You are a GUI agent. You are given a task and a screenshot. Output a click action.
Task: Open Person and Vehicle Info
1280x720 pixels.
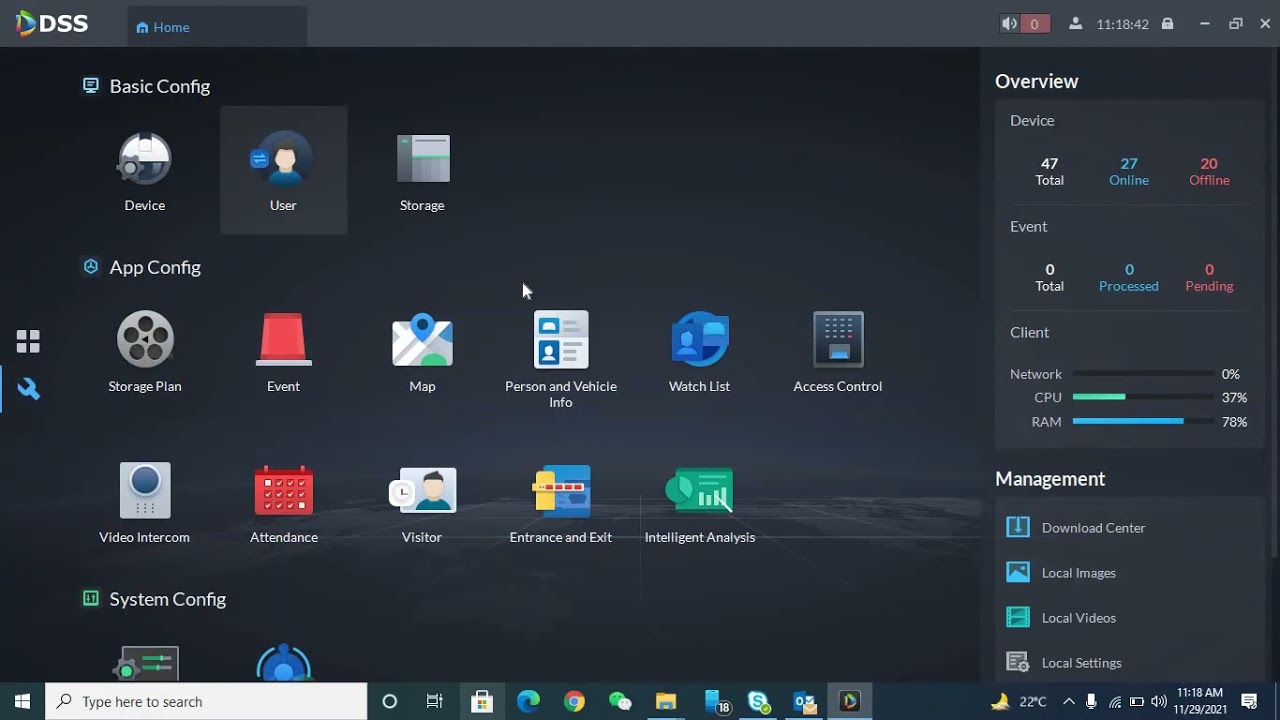561,340
